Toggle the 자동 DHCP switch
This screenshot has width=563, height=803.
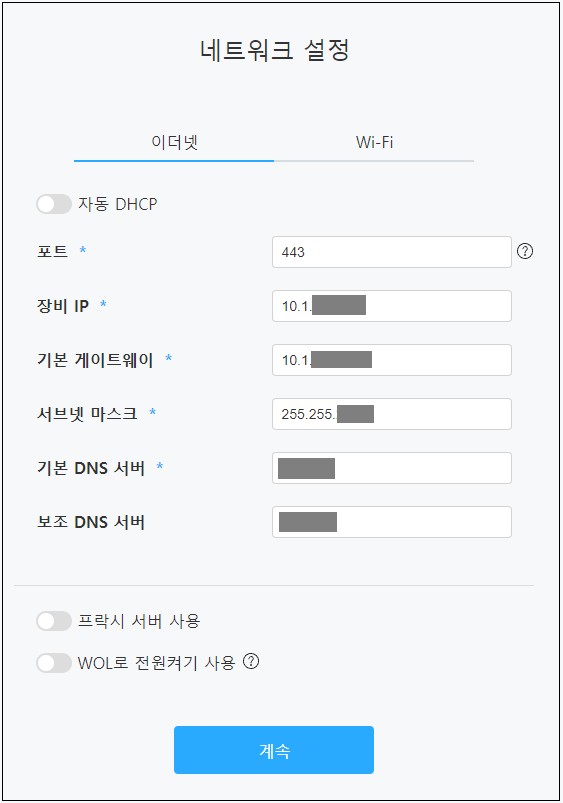[x=54, y=204]
